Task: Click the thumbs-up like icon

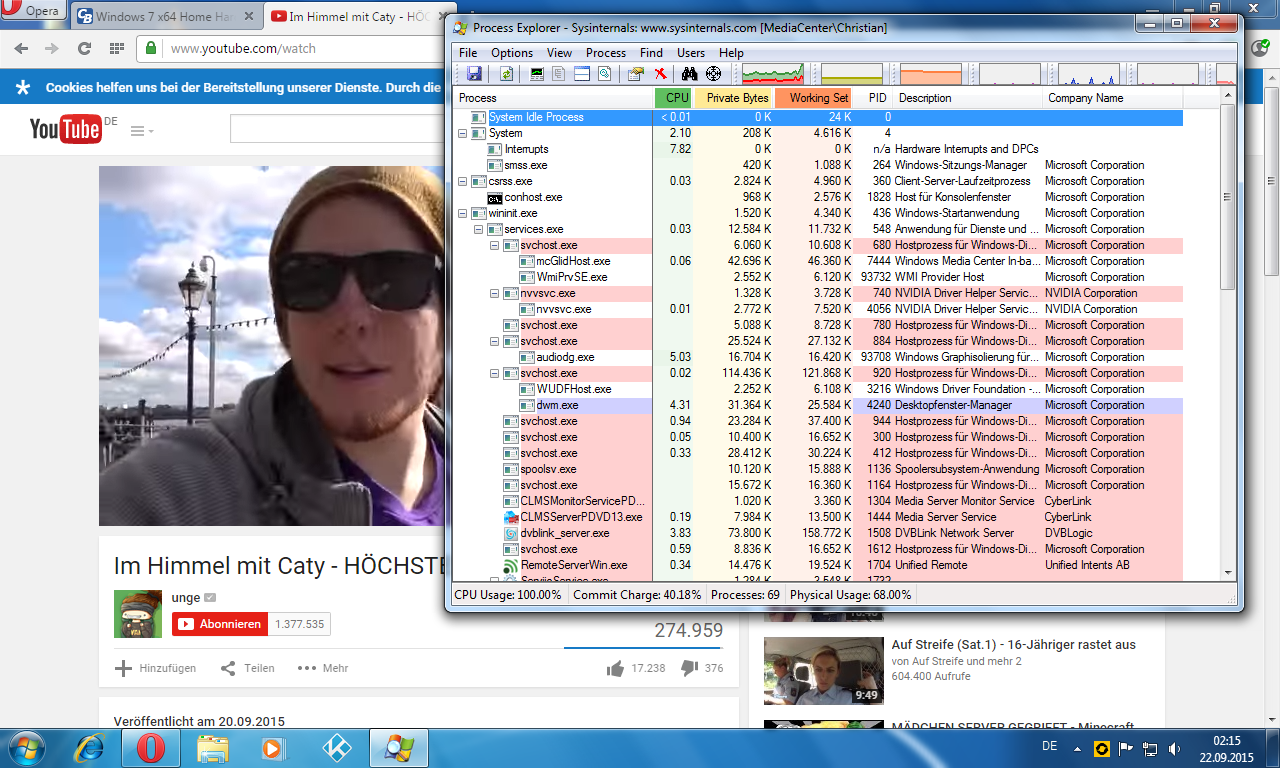Action: pos(615,668)
